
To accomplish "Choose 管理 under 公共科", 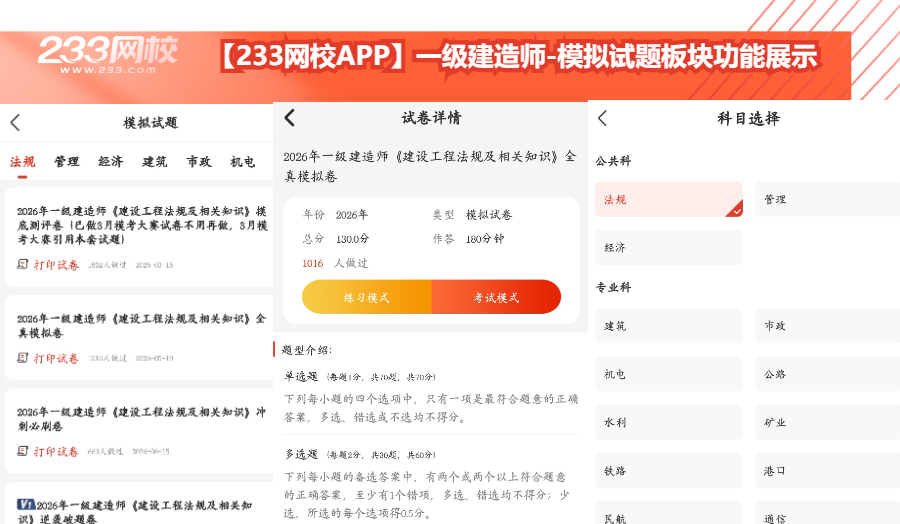I will point(827,199).
